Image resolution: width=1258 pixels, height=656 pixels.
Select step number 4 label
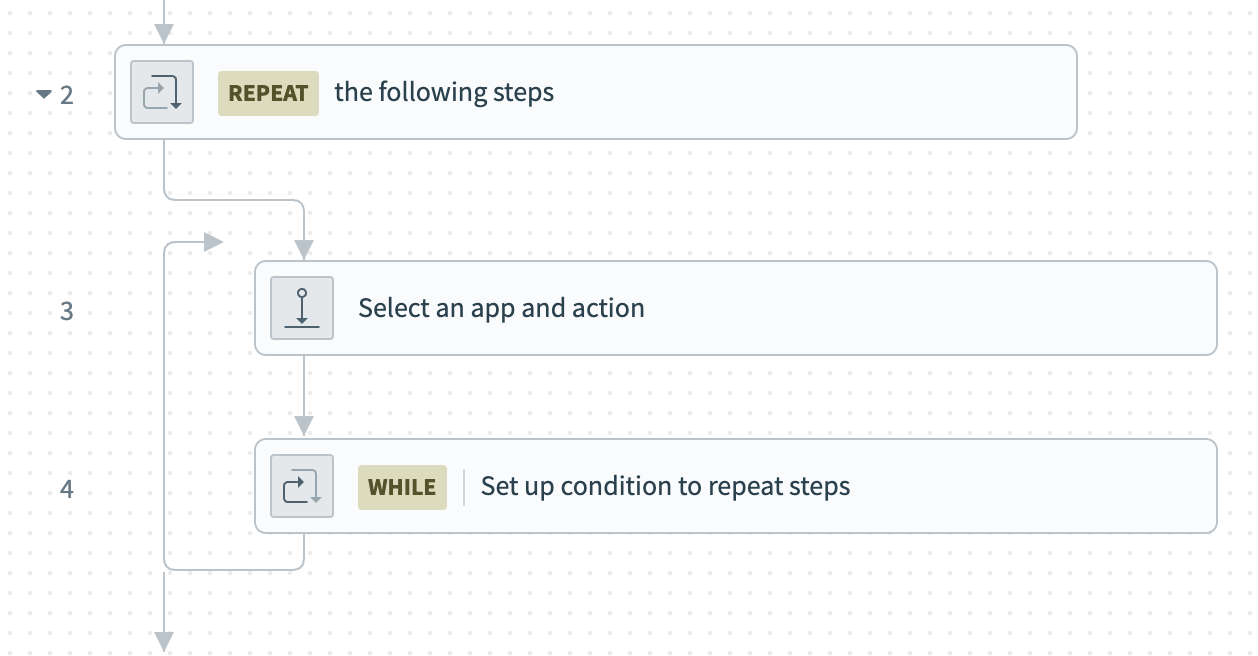click(67, 489)
